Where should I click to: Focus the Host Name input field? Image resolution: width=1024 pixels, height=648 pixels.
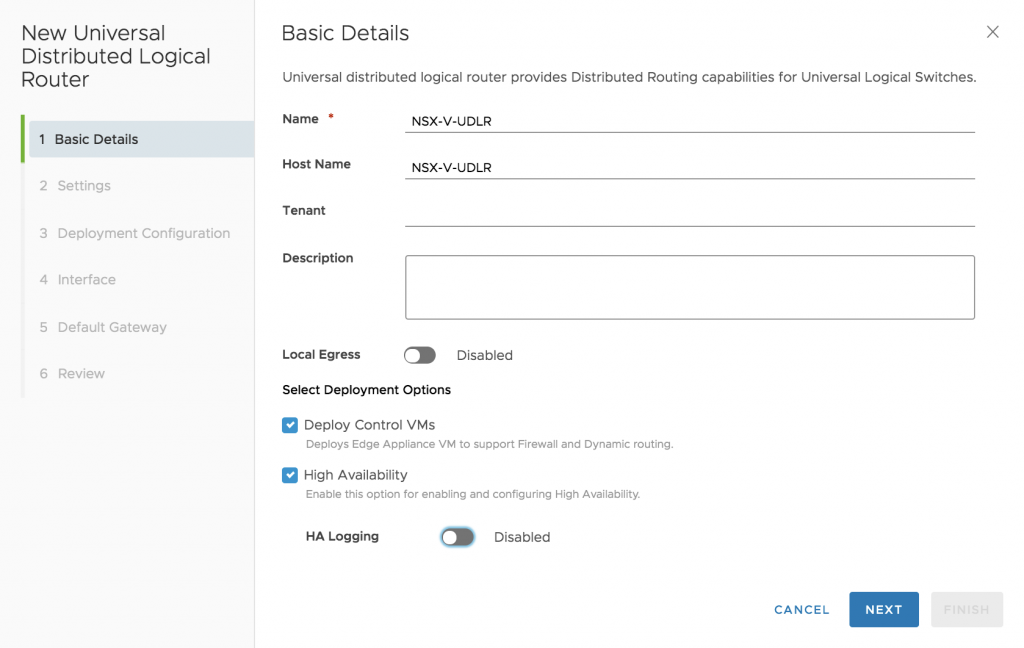[690, 167]
